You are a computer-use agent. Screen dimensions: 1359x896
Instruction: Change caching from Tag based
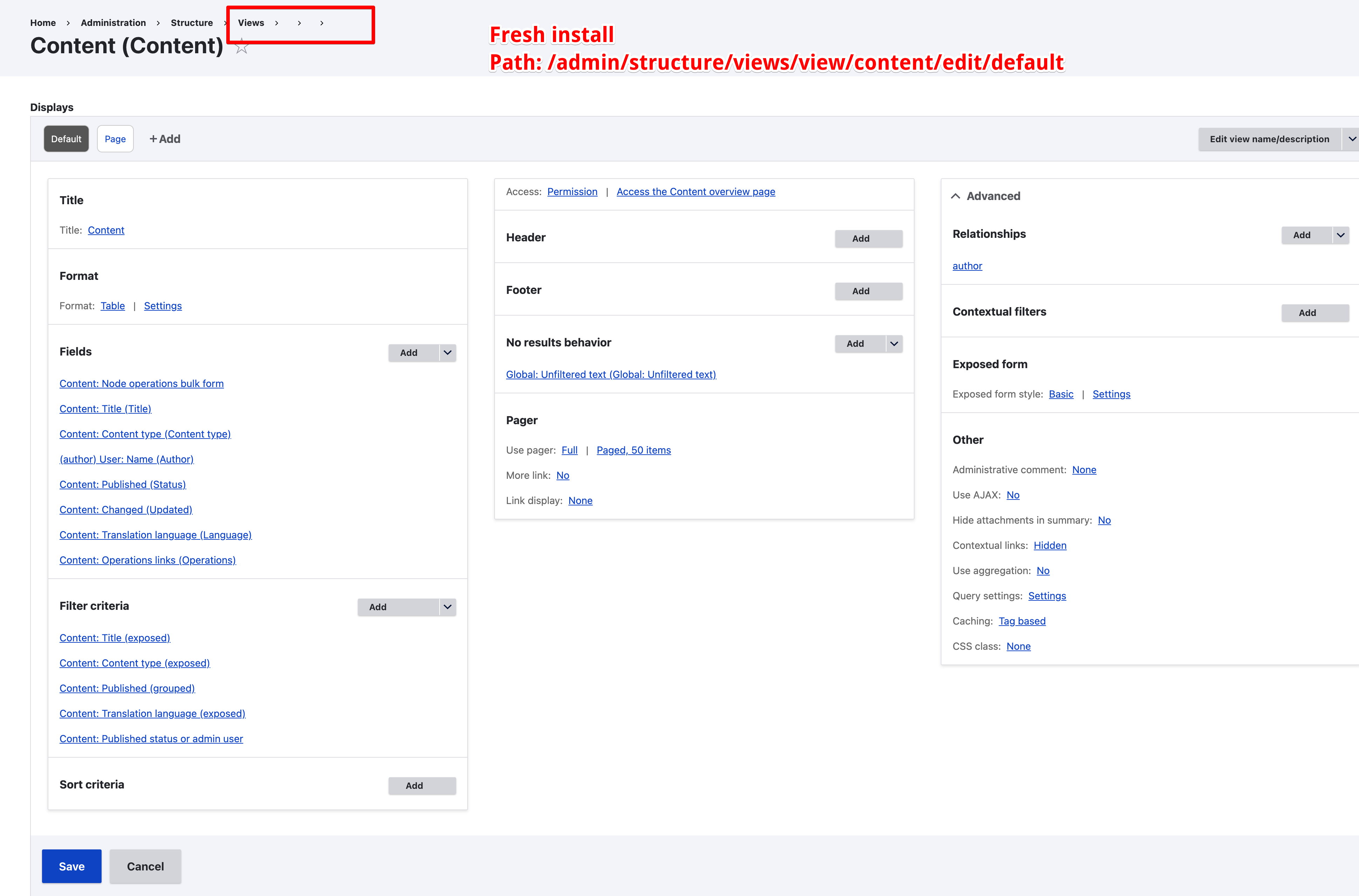[1022, 621]
